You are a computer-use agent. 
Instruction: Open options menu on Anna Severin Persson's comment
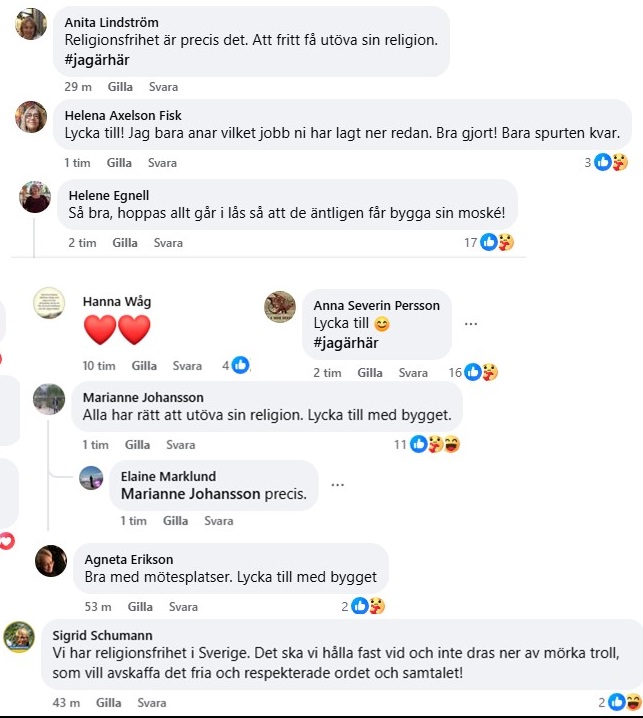tap(471, 324)
